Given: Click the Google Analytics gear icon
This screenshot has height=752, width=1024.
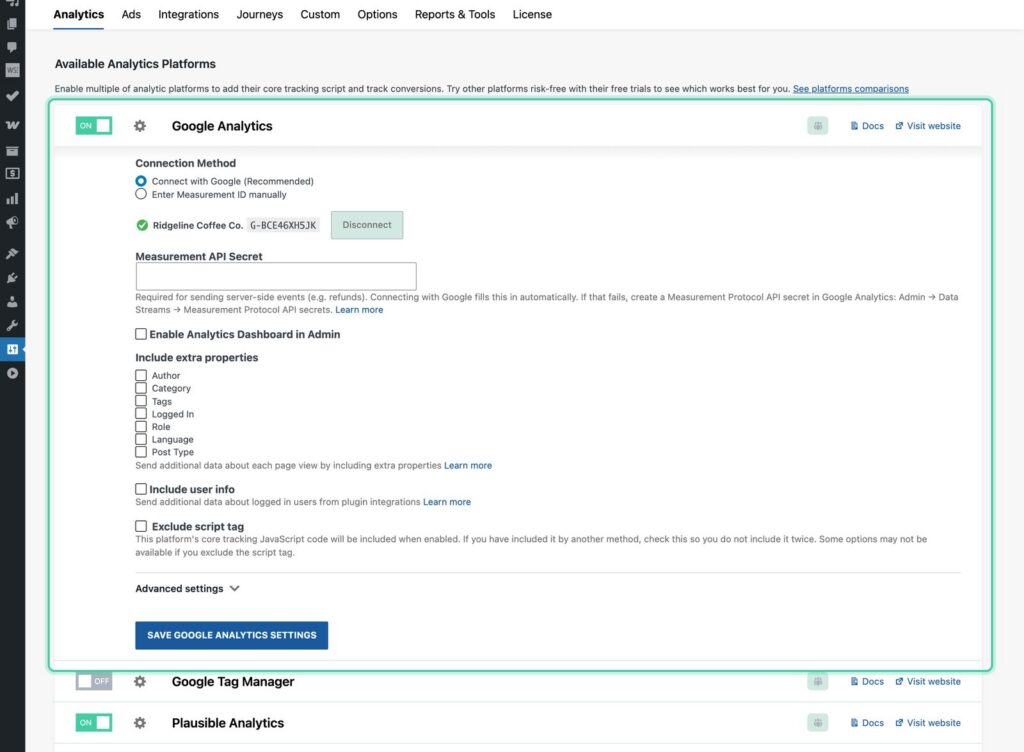Looking at the screenshot, I should [x=140, y=126].
